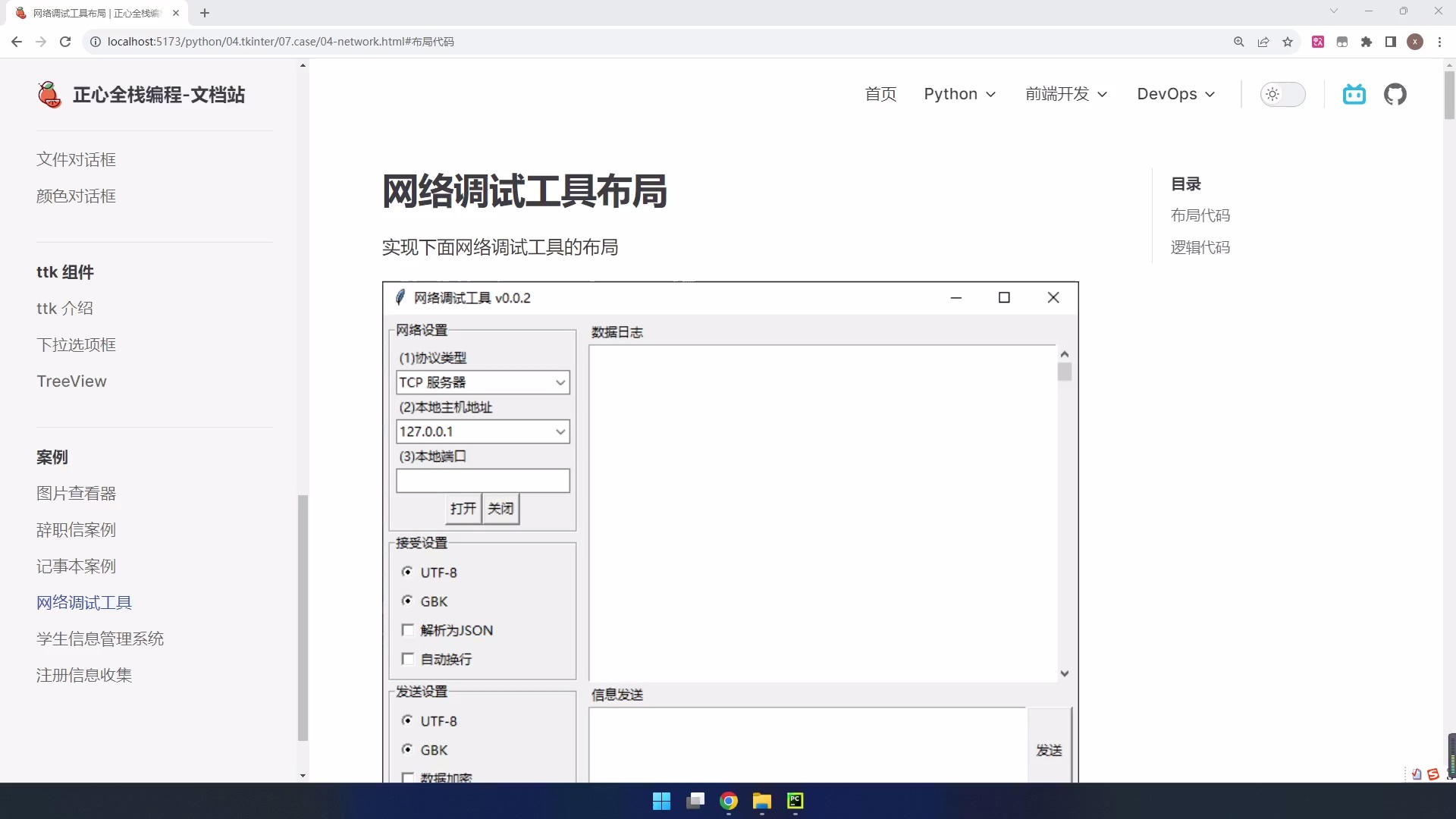1456x819 pixels.
Task: Click the share icon in the address bar
Action: 1263,42
